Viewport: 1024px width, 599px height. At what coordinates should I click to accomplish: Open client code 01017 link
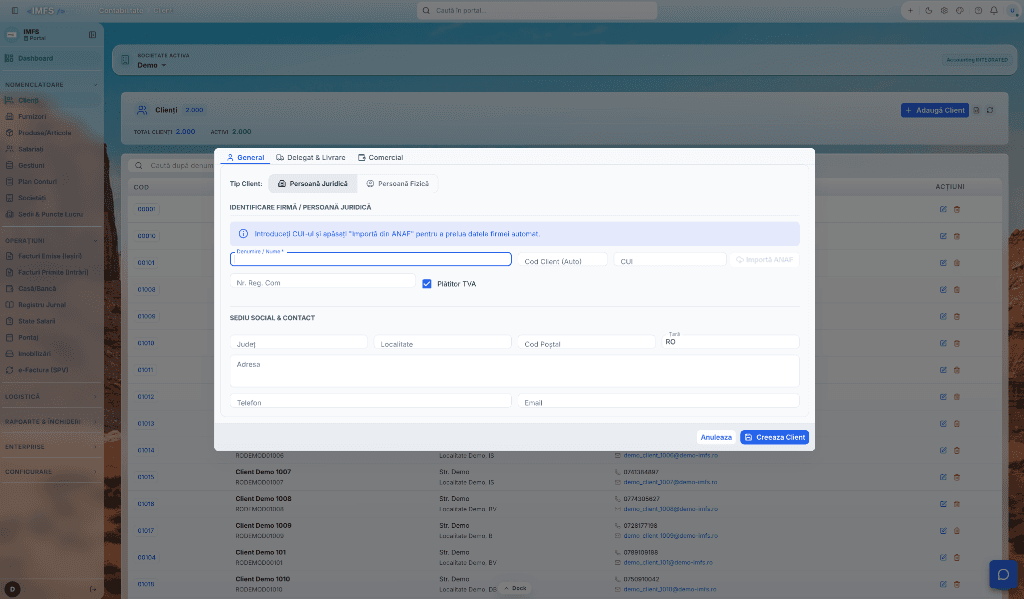(x=146, y=530)
